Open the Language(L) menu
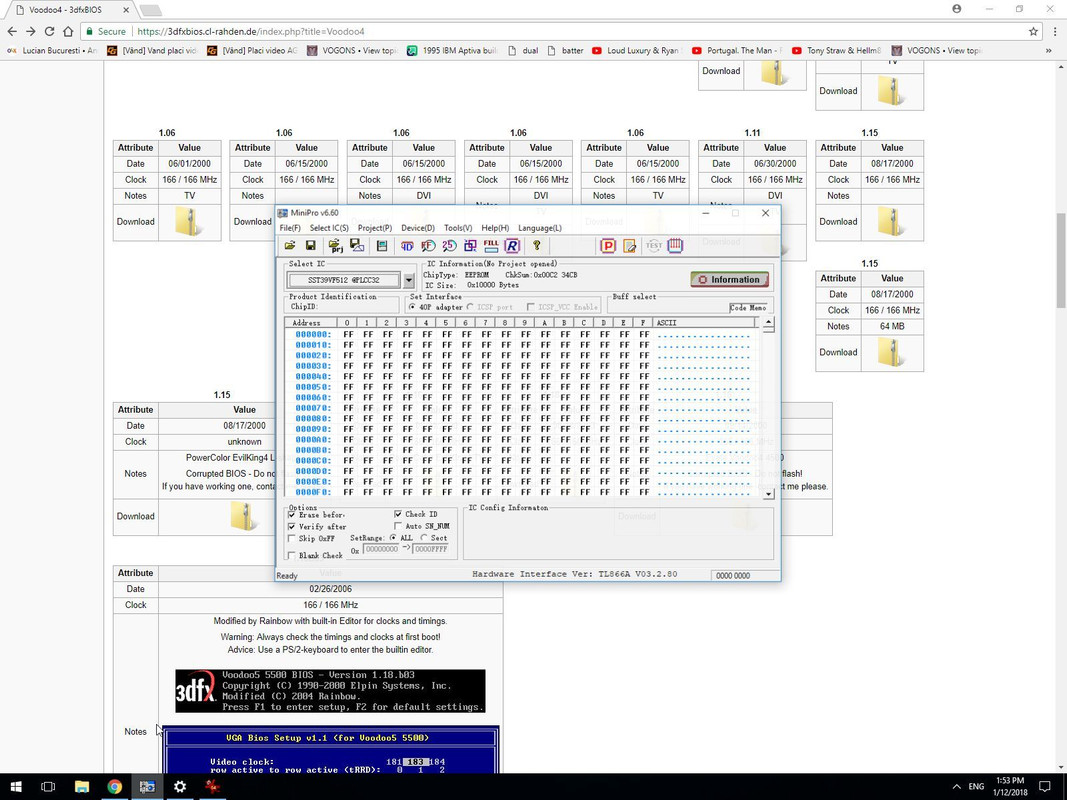Screen dimensions: 1067x800 (x=540, y=228)
